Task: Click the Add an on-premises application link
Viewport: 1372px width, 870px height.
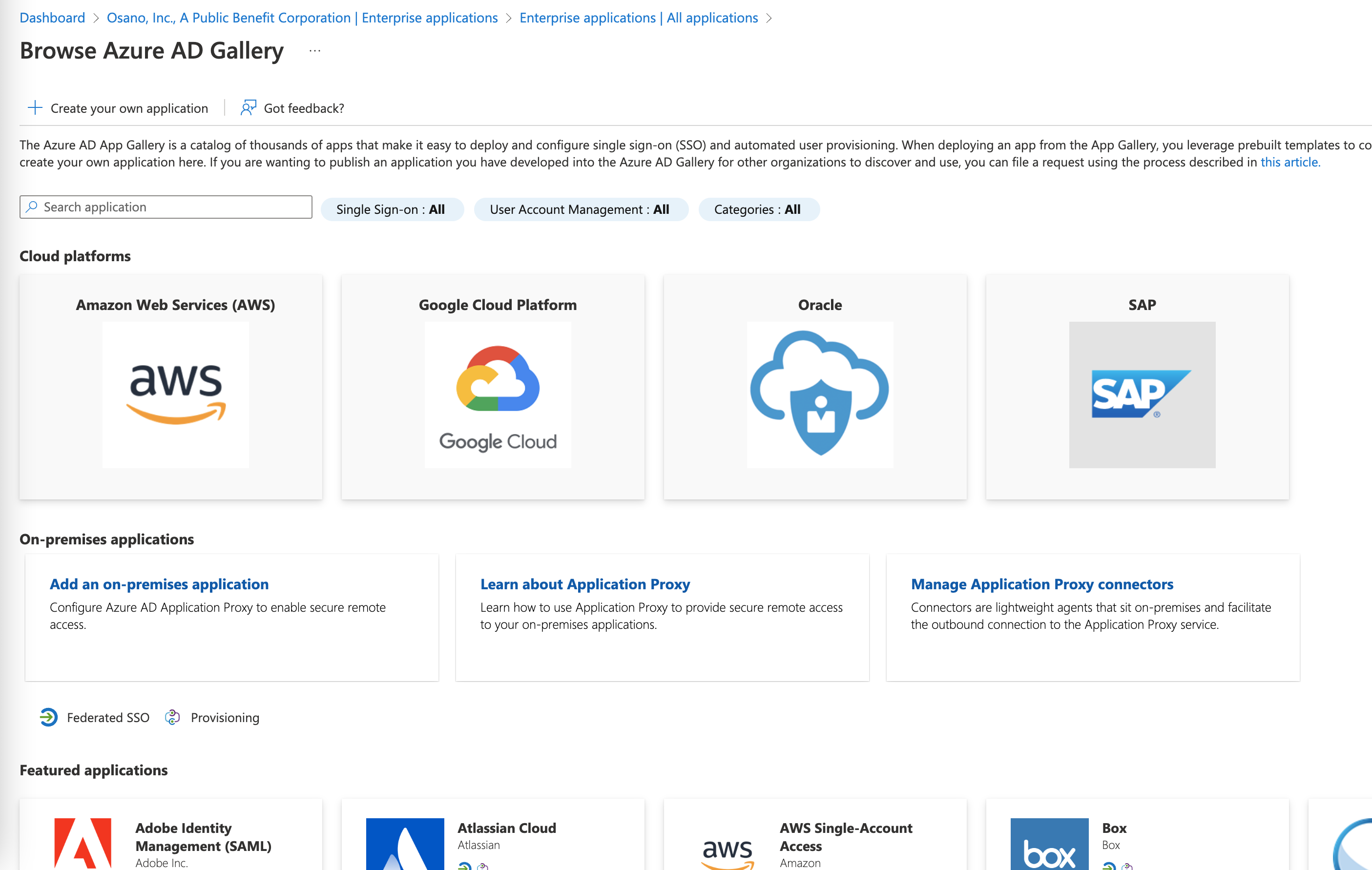Action: pyautogui.click(x=159, y=584)
